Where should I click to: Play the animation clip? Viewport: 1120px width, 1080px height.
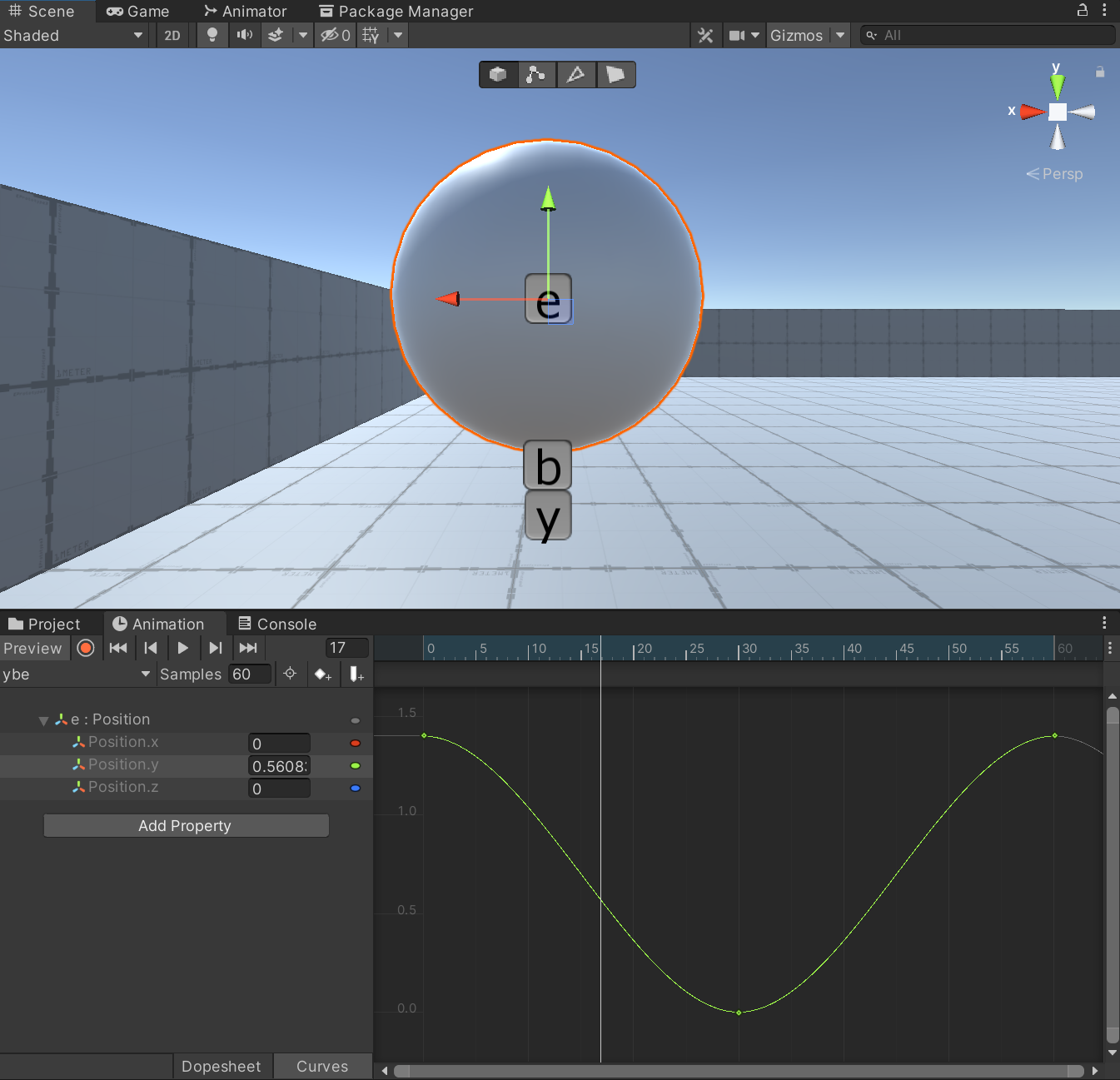pyautogui.click(x=183, y=648)
